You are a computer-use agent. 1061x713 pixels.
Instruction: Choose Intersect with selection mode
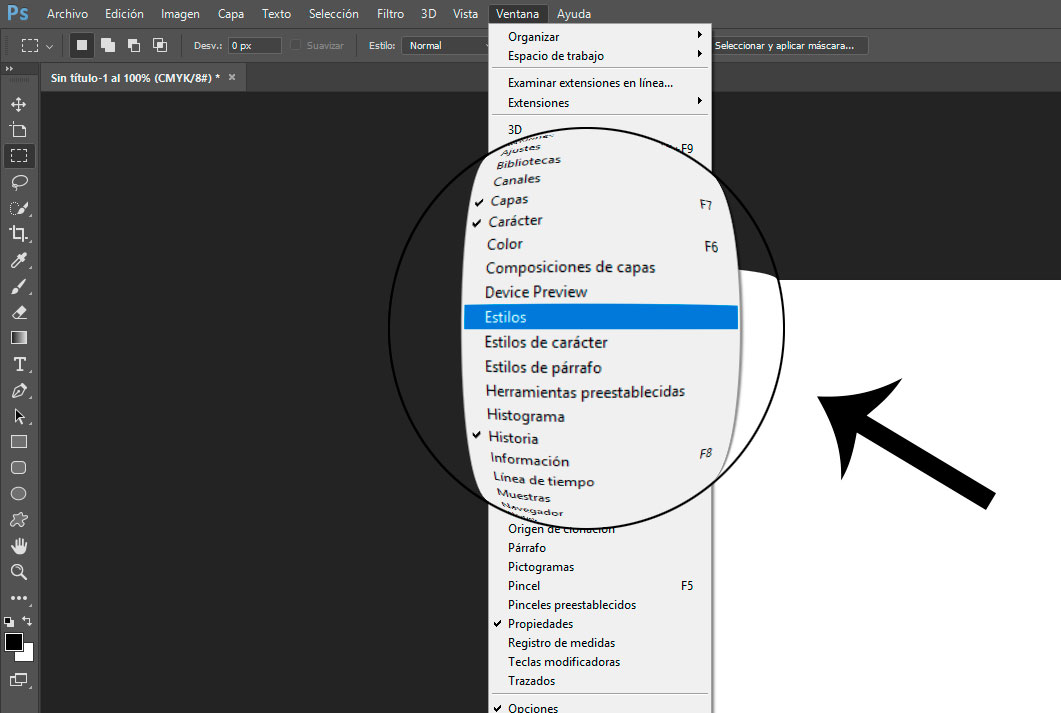[160, 45]
